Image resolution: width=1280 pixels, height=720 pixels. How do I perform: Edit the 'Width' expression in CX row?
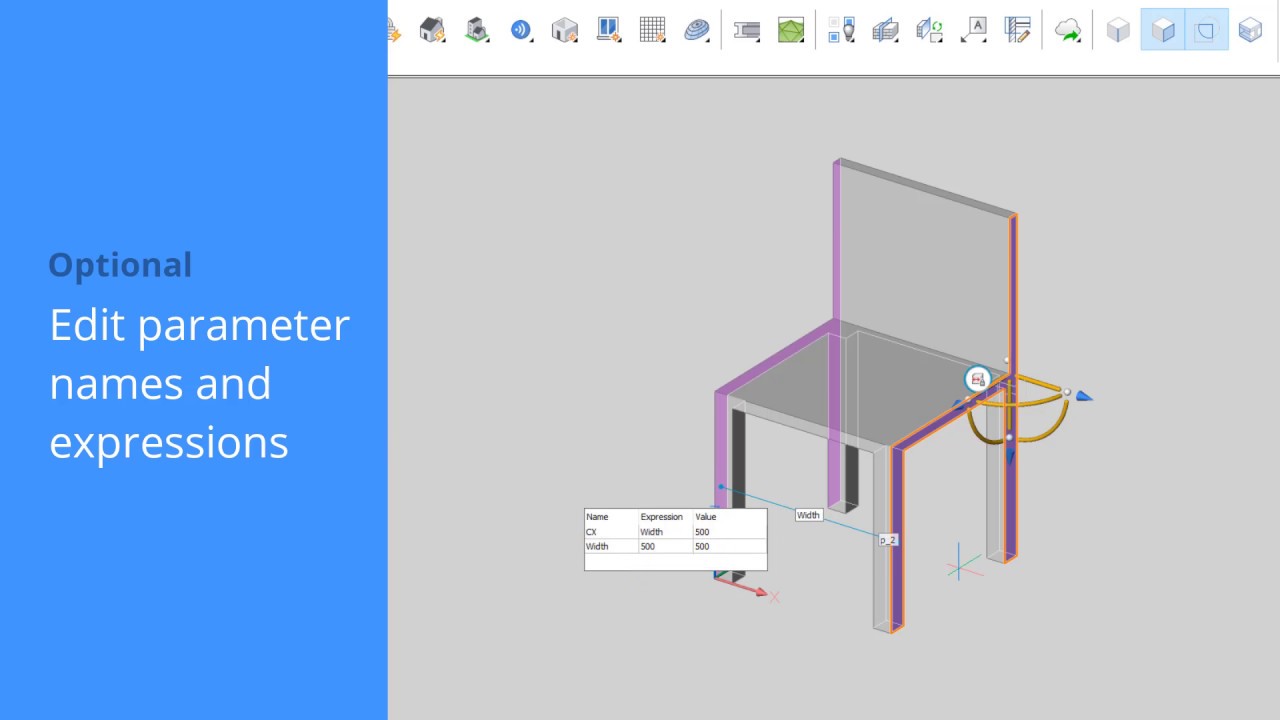pos(665,532)
